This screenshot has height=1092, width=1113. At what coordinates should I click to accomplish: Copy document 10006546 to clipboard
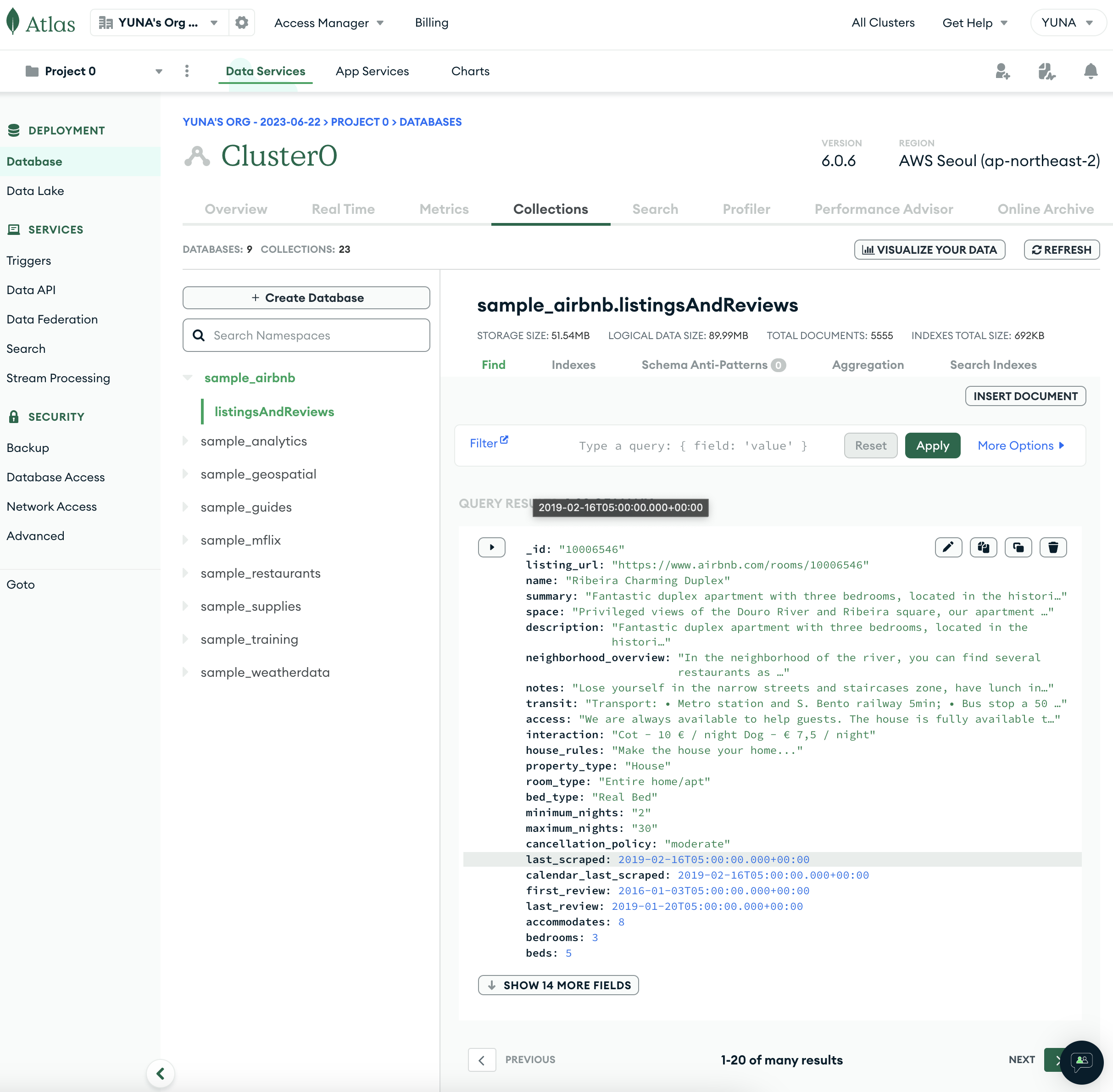pos(984,547)
